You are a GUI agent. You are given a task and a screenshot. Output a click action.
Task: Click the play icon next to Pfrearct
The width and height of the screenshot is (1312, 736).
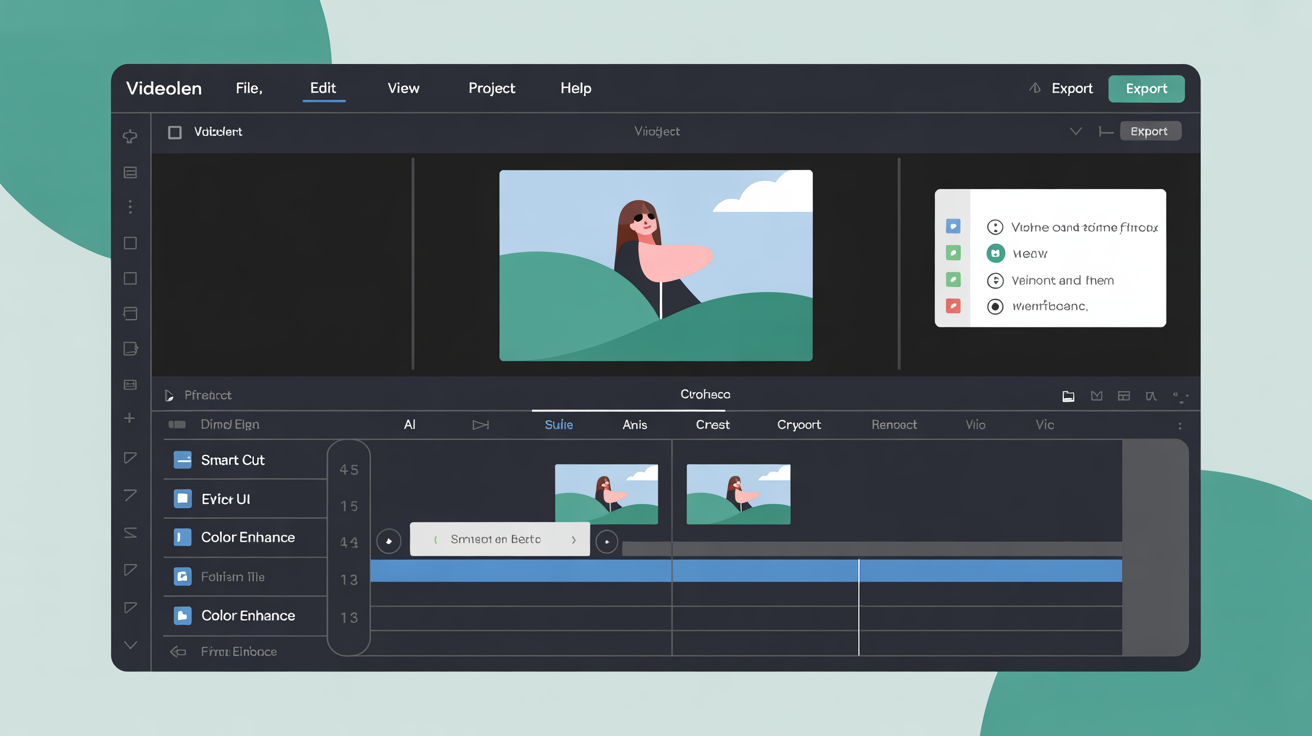169,396
